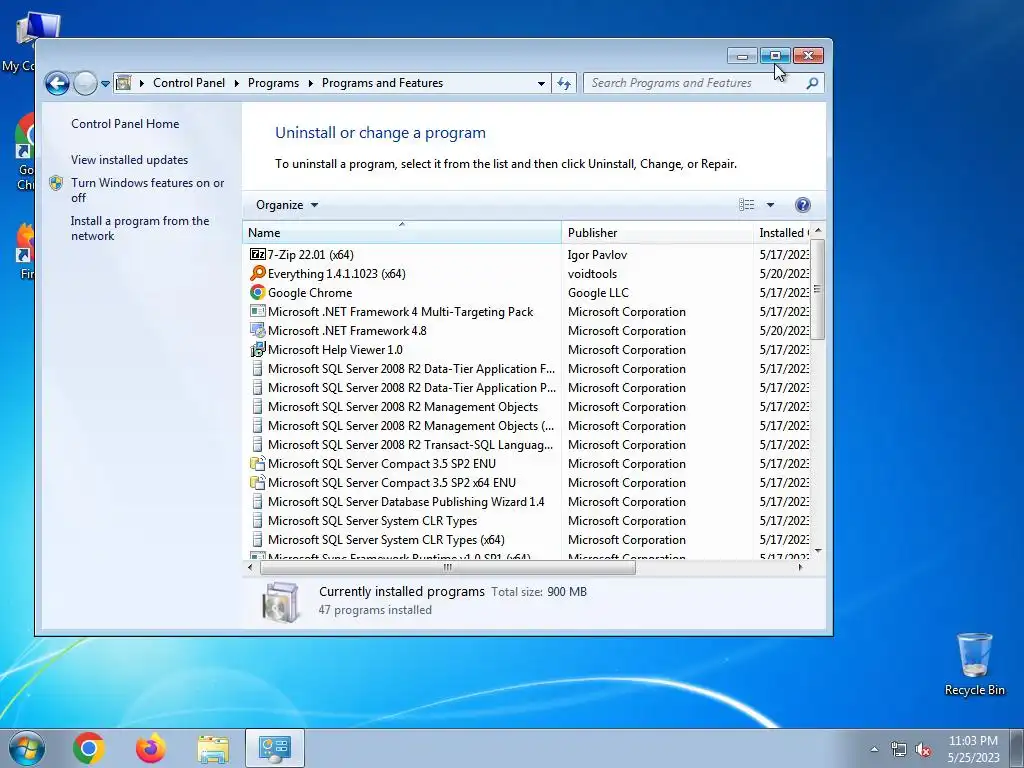Click the Control Panel breadcrumb
Screen dimensions: 1024x768
click(x=189, y=83)
